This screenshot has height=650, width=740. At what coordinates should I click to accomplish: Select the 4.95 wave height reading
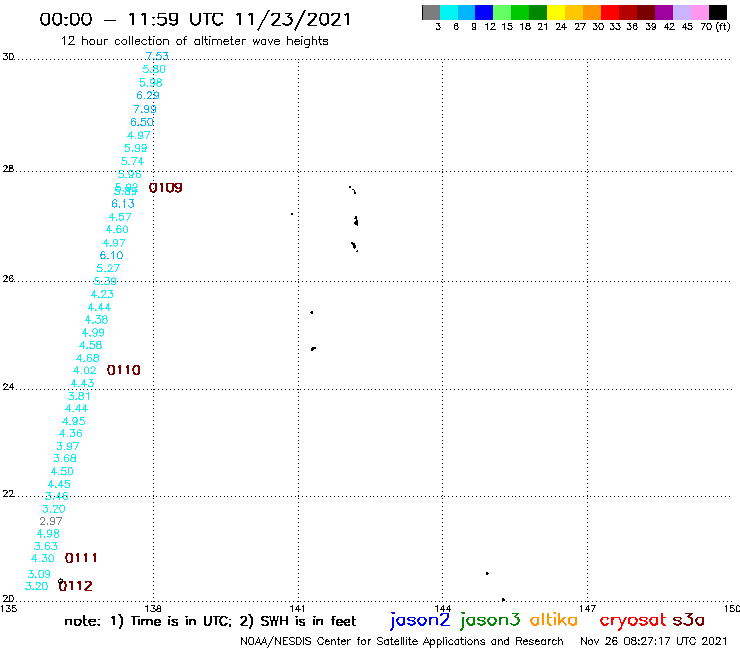[74, 421]
